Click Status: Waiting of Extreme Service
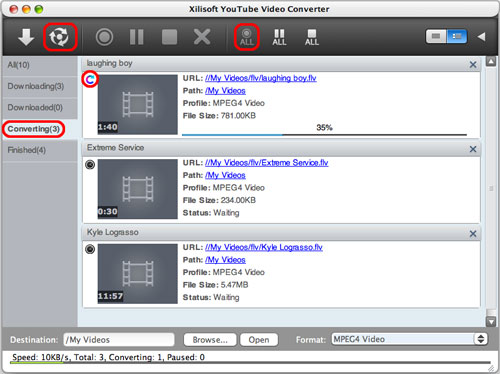Screen dimensions: 500x374 point(211,213)
